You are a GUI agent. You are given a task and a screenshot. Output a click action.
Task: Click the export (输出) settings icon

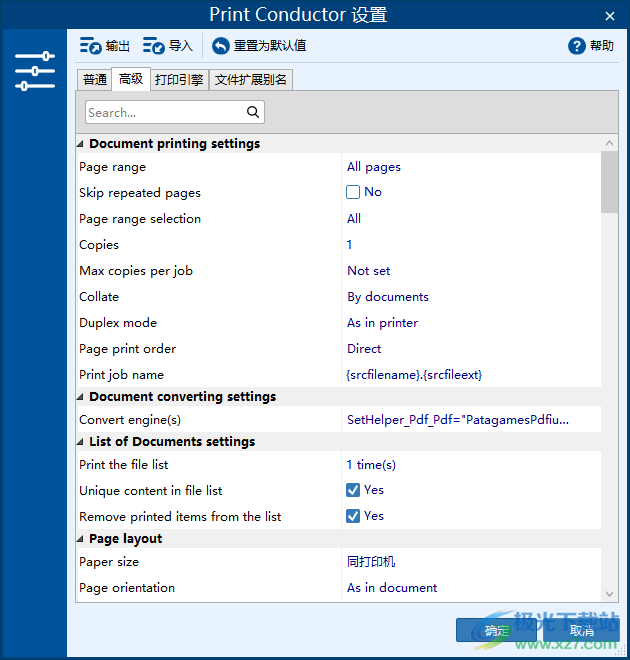coord(90,45)
